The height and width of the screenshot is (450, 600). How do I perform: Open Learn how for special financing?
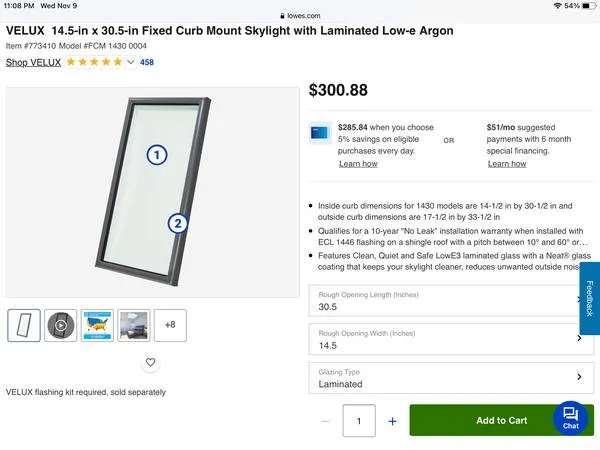coord(506,164)
